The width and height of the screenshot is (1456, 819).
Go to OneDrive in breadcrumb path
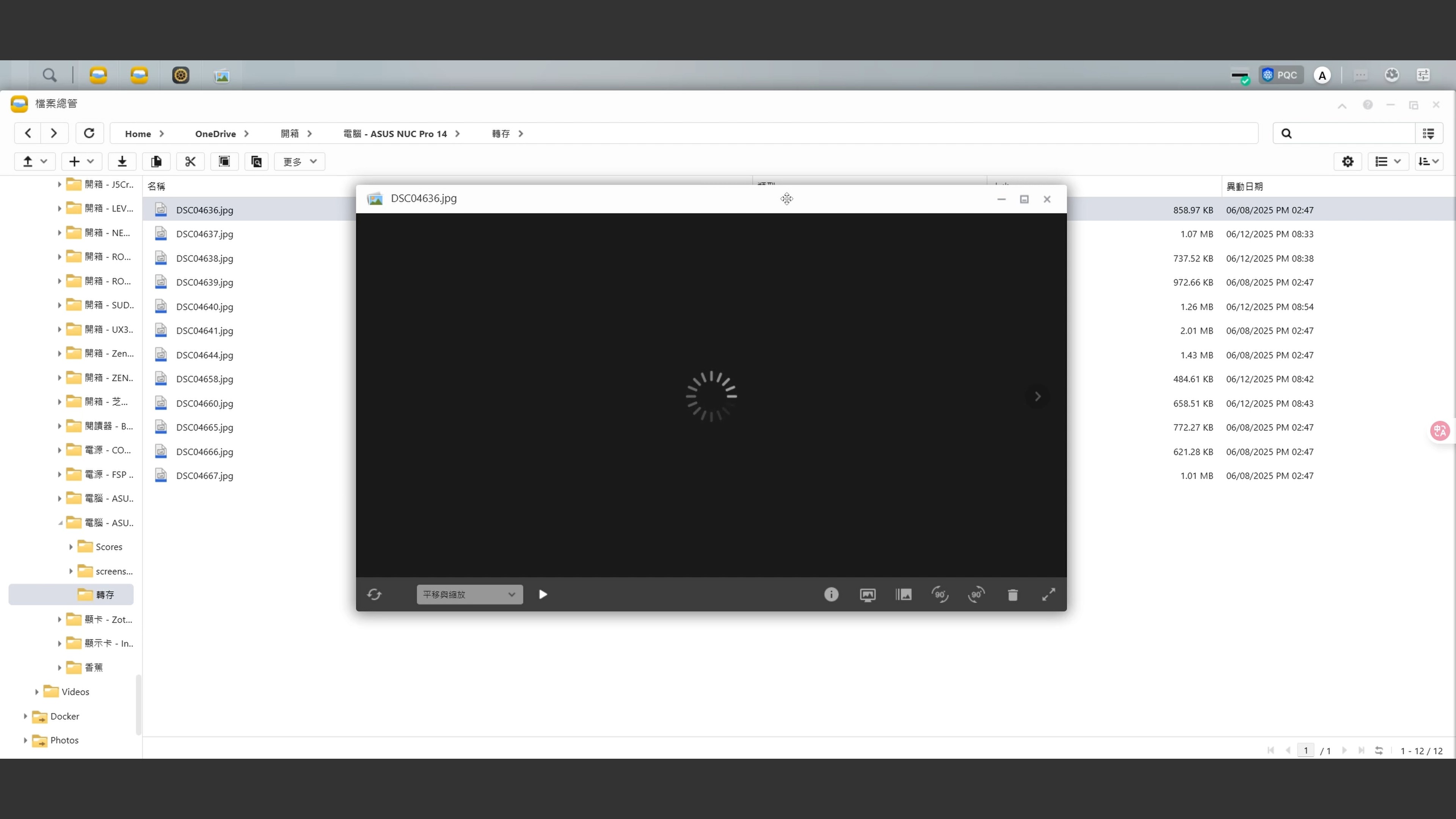(215, 134)
